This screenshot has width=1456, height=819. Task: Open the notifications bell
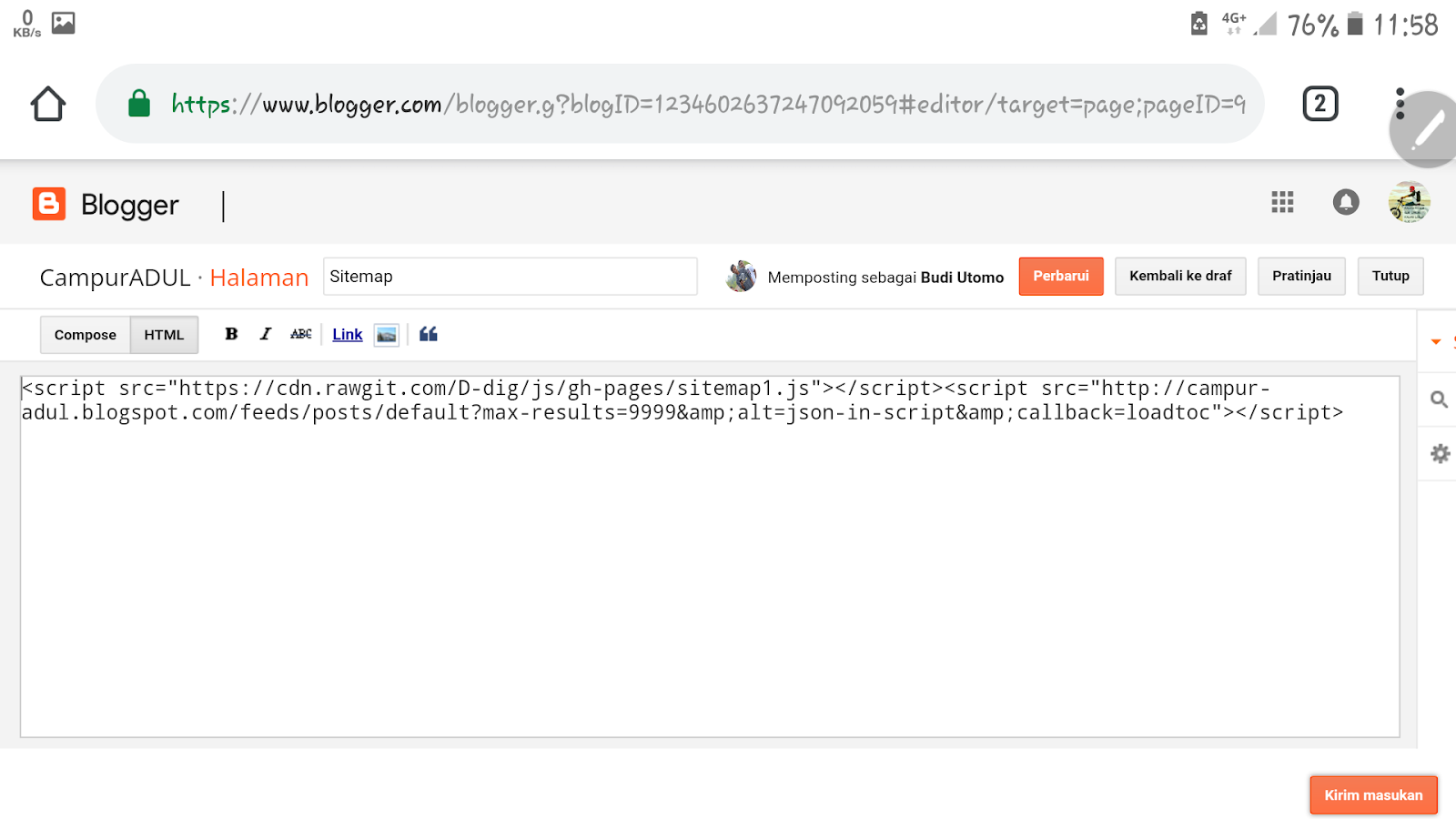click(x=1346, y=202)
